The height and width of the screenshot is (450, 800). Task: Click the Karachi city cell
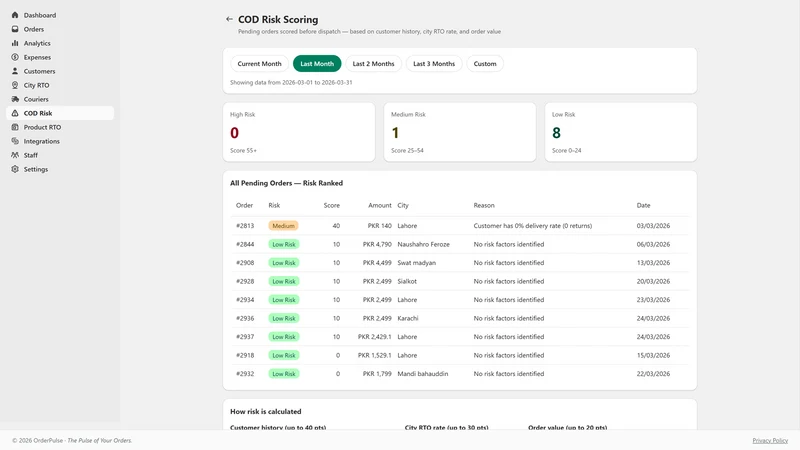(408, 318)
